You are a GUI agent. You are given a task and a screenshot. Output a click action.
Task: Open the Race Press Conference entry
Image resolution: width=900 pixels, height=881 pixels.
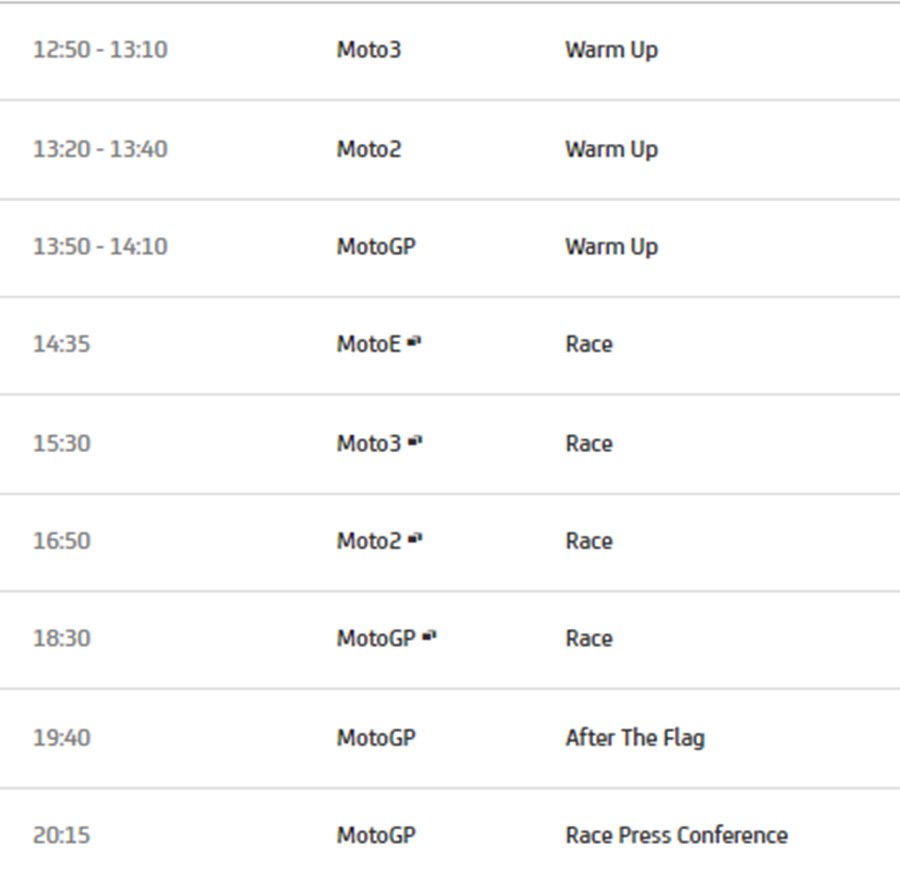tap(677, 836)
